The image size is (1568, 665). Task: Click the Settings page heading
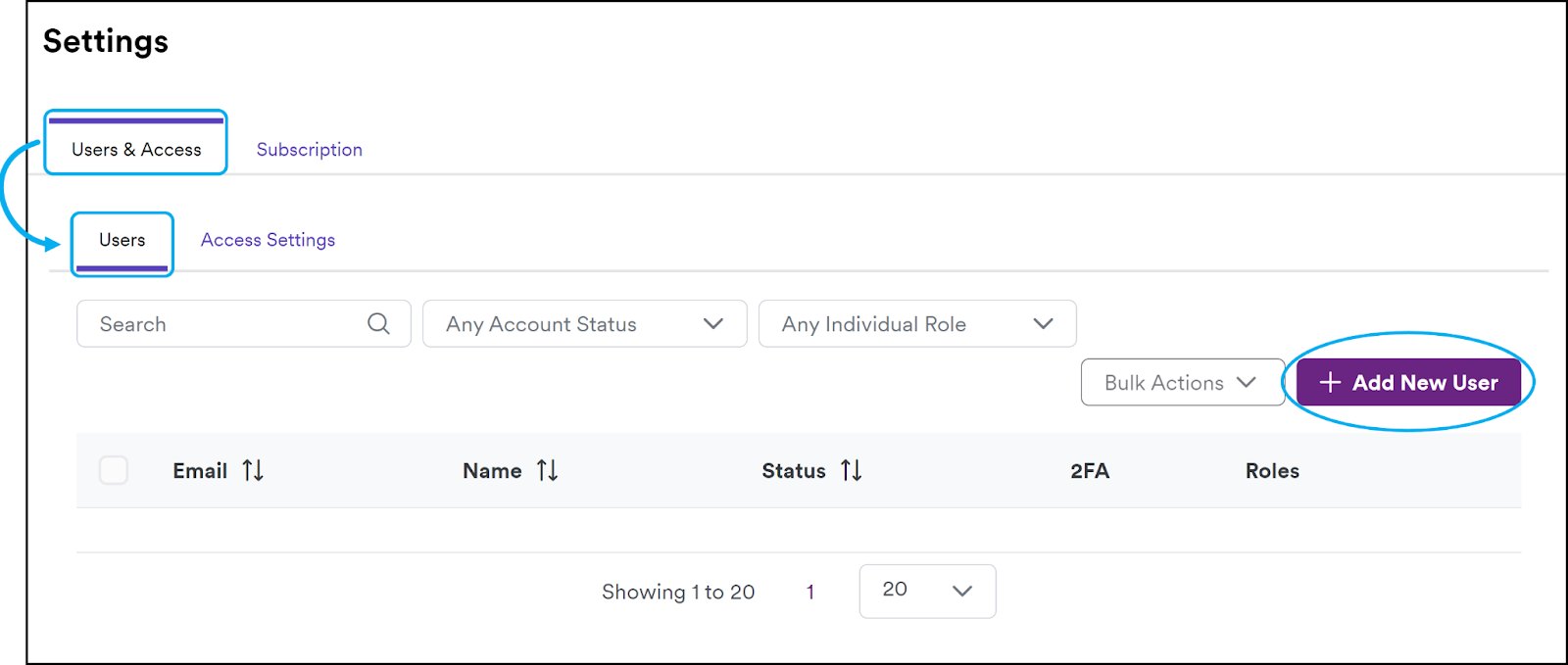point(106,42)
